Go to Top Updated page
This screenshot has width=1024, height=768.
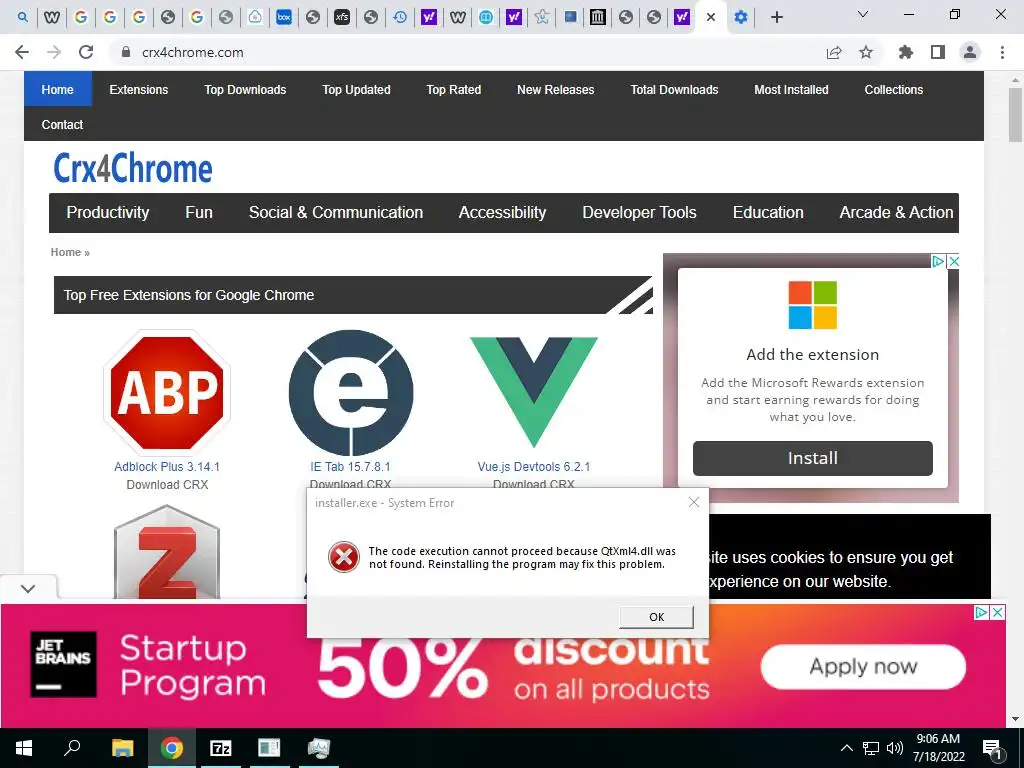(356, 89)
